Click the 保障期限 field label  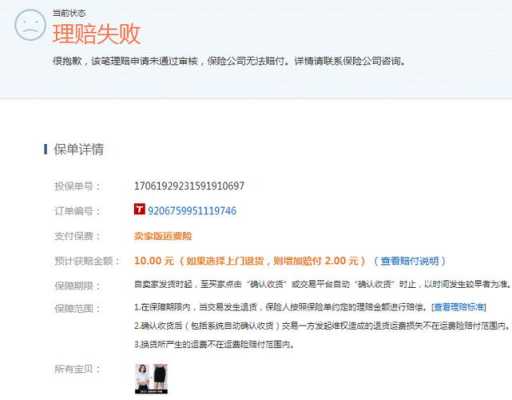(77, 286)
